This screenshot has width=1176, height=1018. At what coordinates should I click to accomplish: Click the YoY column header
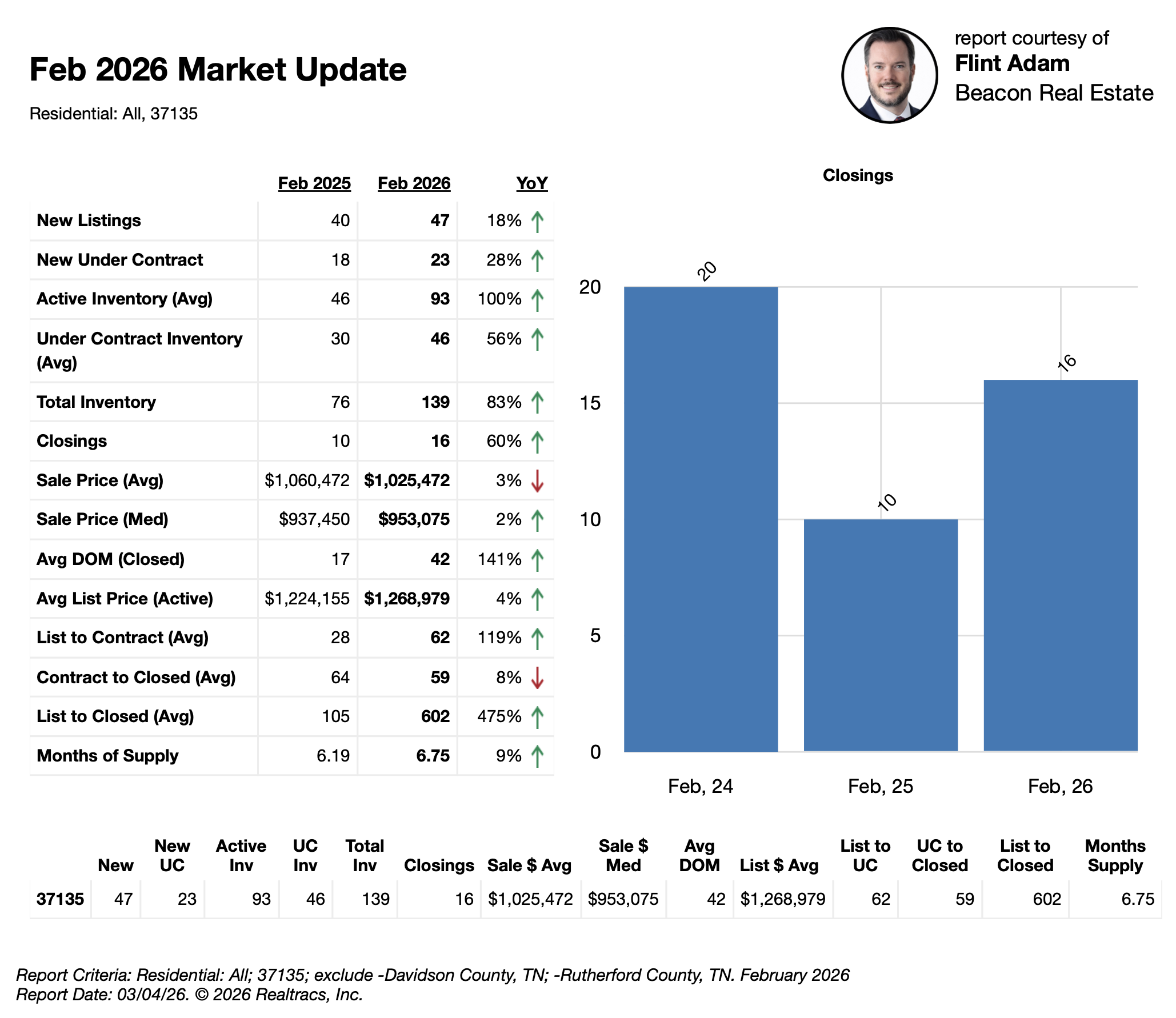(x=531, y=183)
